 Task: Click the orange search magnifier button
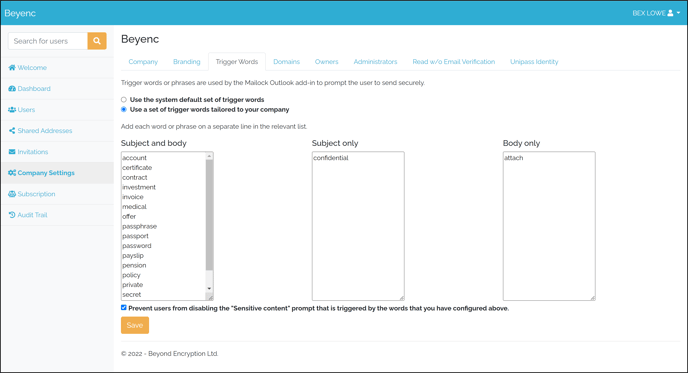tap(97, 41)
